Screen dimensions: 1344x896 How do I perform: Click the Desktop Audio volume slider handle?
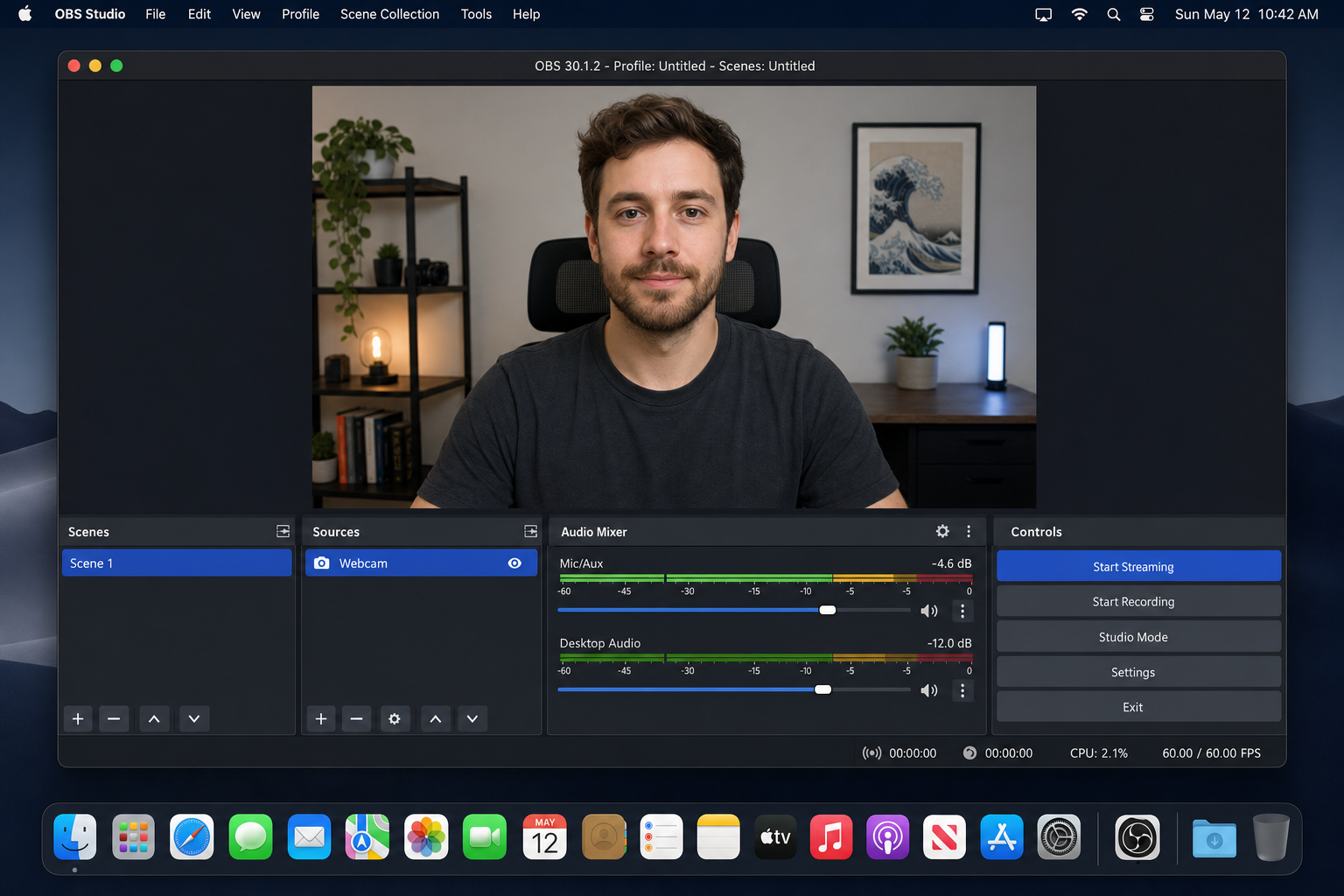(x=822, y=689)
